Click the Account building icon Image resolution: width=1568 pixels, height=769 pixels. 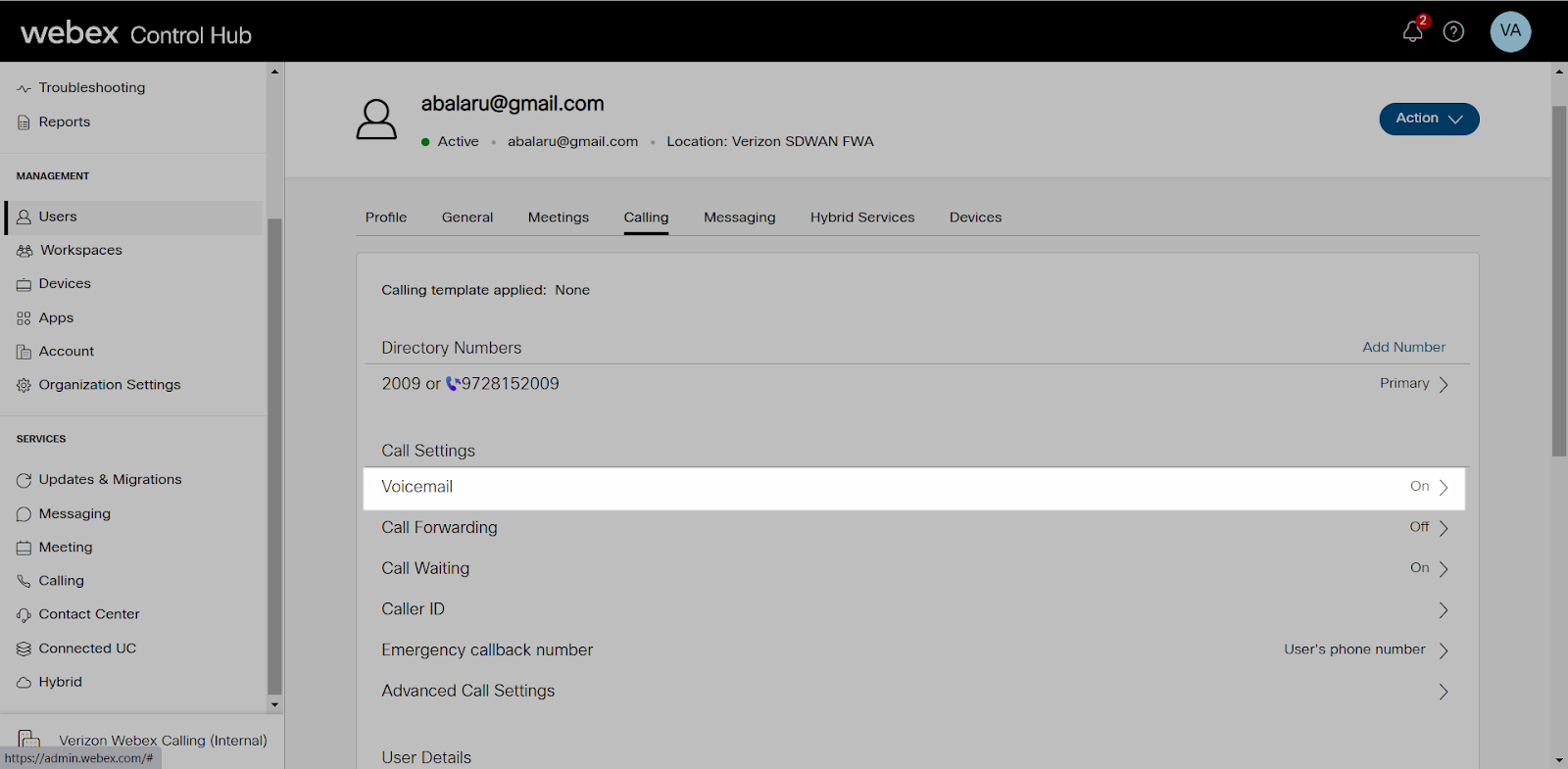point(24,352)
